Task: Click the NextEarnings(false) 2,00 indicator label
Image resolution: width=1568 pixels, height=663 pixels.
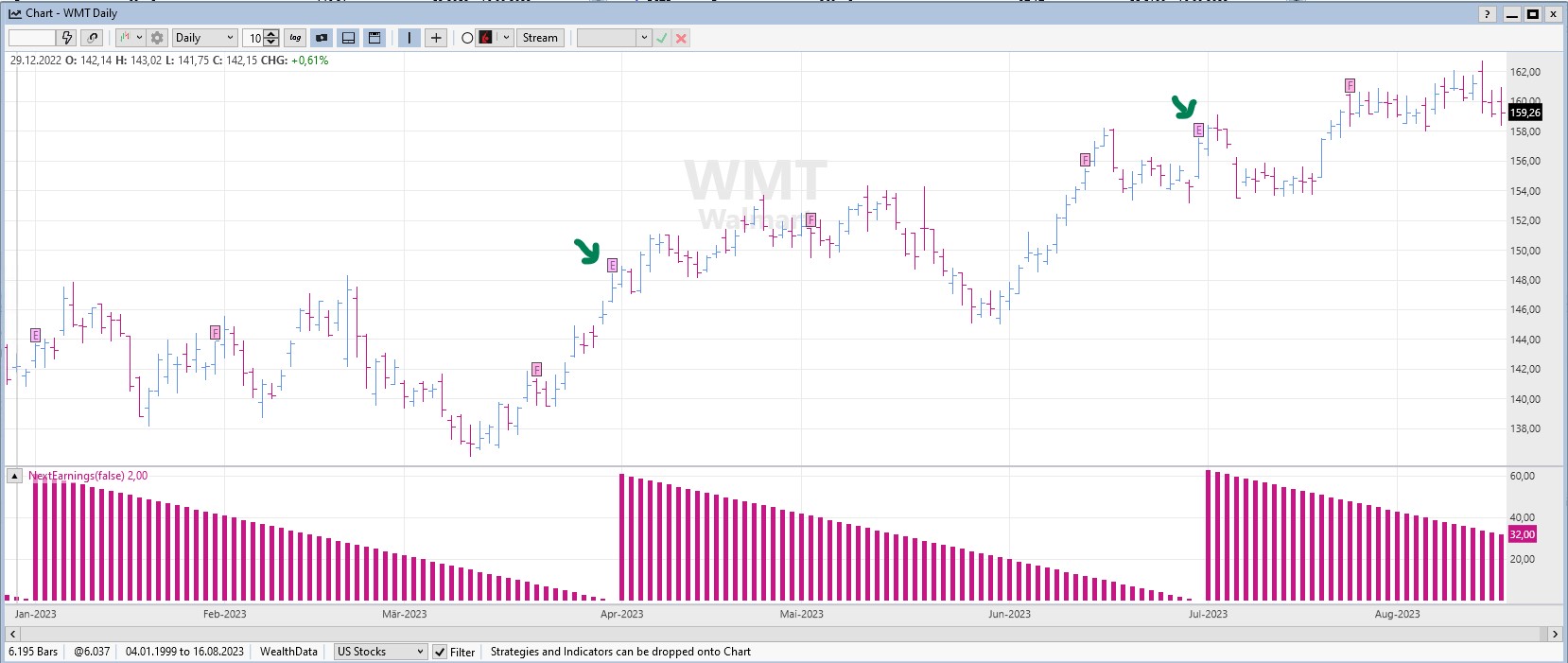Action: 88,476
